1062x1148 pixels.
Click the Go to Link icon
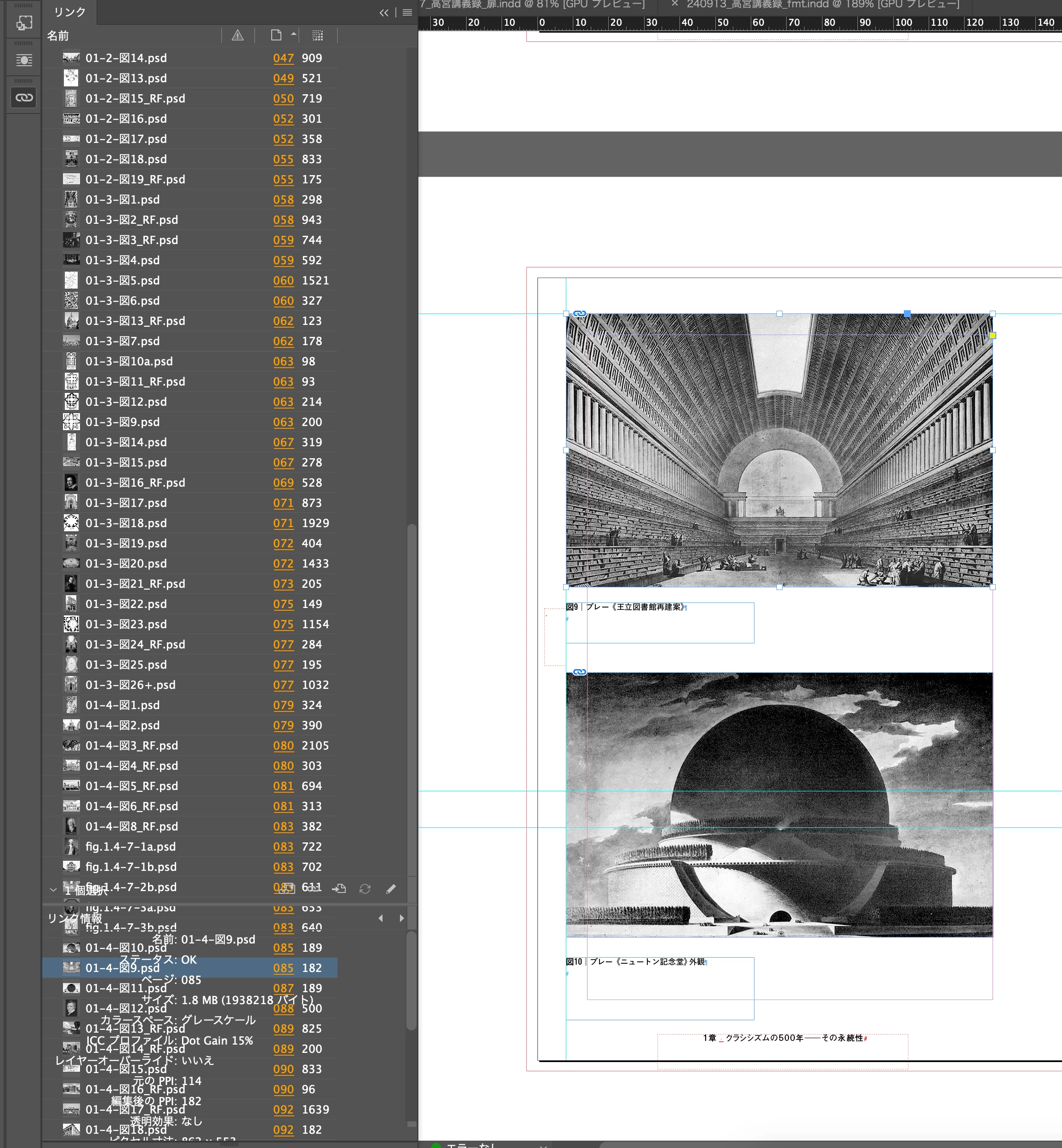(x=339, y=889)
